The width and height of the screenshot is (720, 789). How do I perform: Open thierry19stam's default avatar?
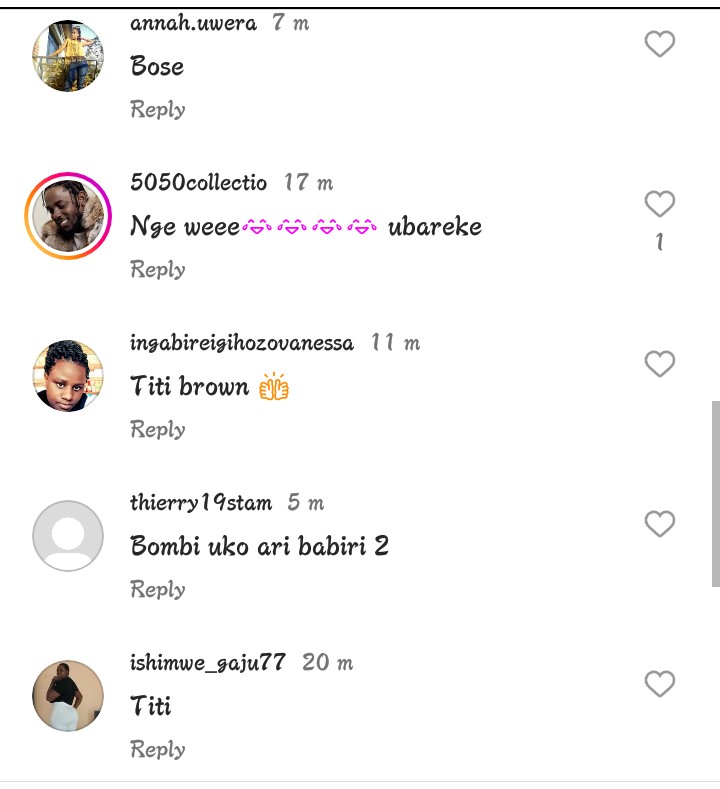click(68, 536)
